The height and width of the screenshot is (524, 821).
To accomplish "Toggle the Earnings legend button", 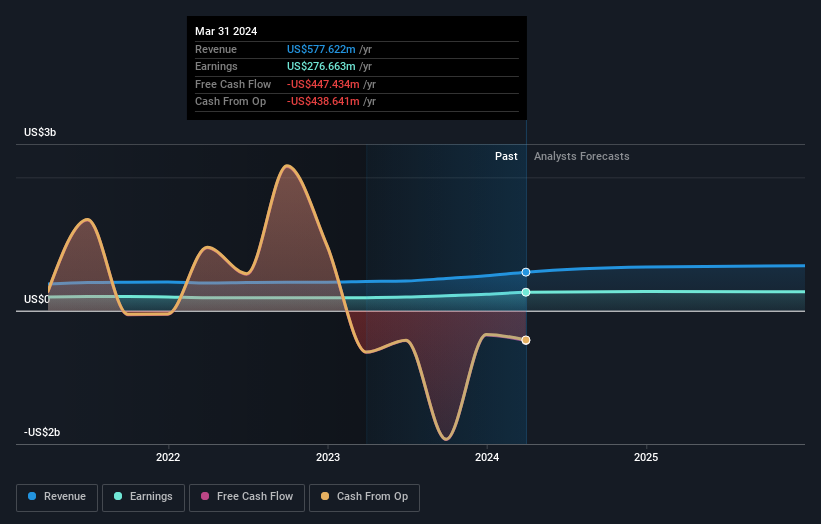I will click(143, 497).
